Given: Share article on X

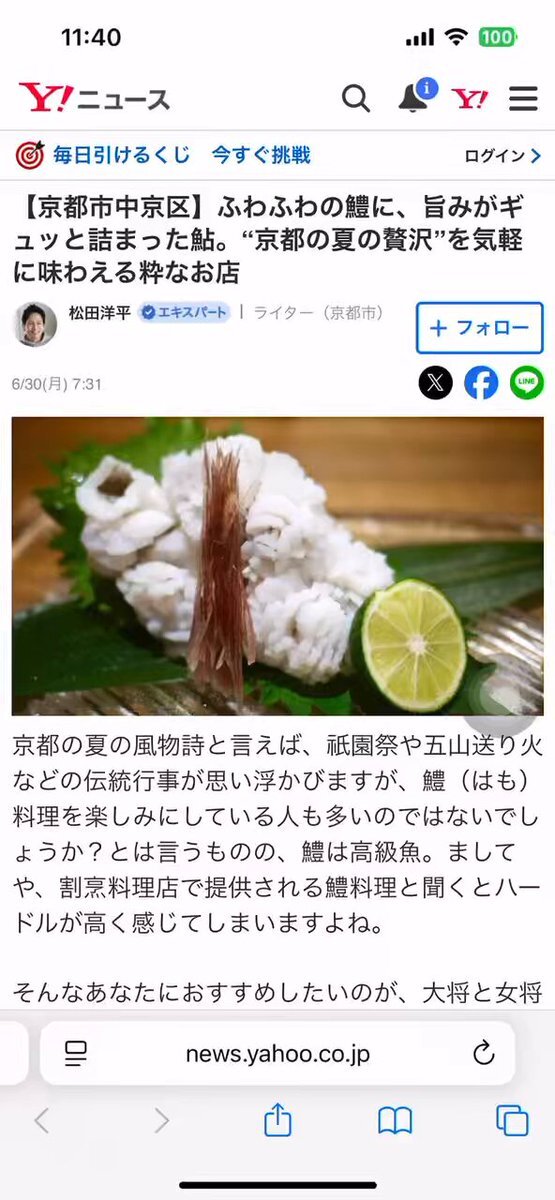Looking at the screenshot, I should pyautogui.click(x=436, y=382).
